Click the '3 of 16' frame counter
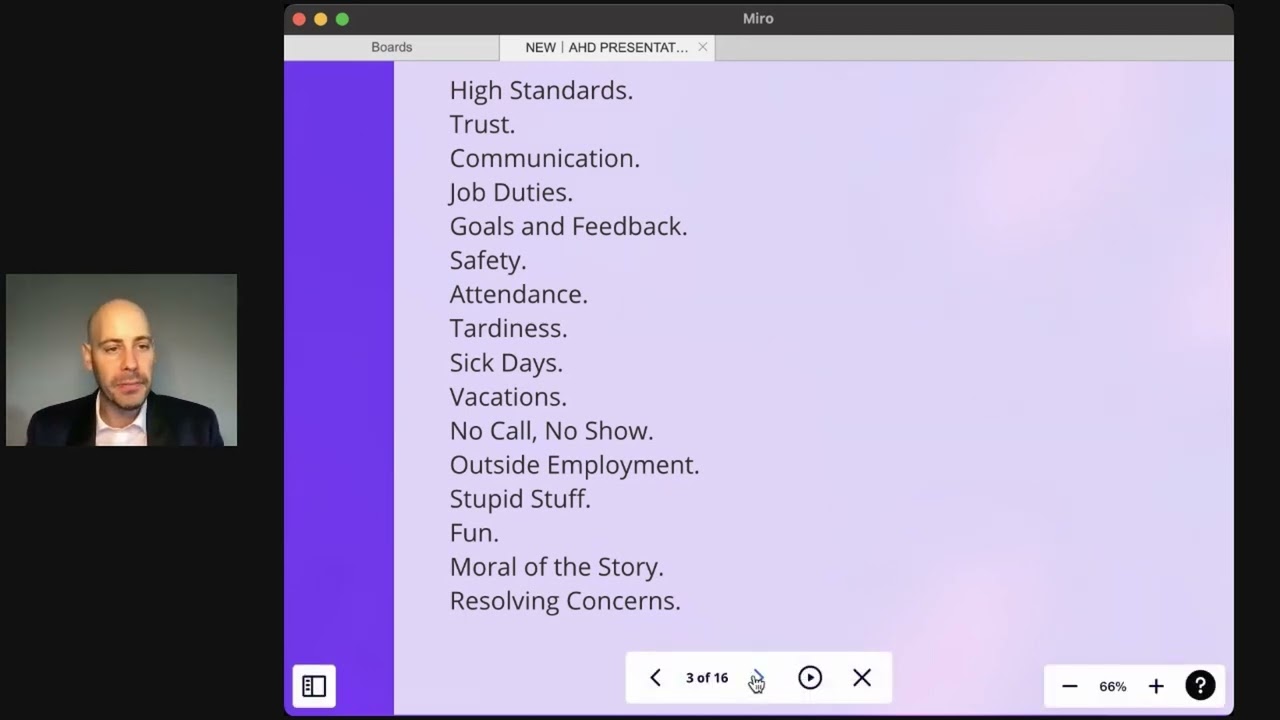Screen dimensions: 1280x720 [x=707, y=678]
